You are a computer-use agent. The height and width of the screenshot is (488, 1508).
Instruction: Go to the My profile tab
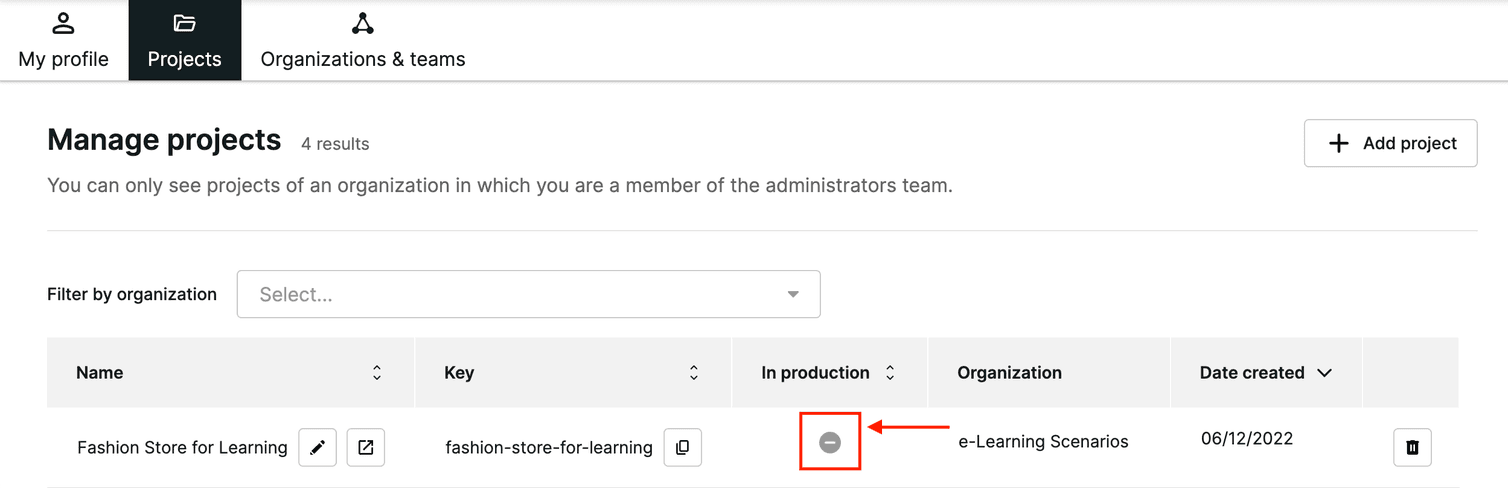[x=63, y=41]
